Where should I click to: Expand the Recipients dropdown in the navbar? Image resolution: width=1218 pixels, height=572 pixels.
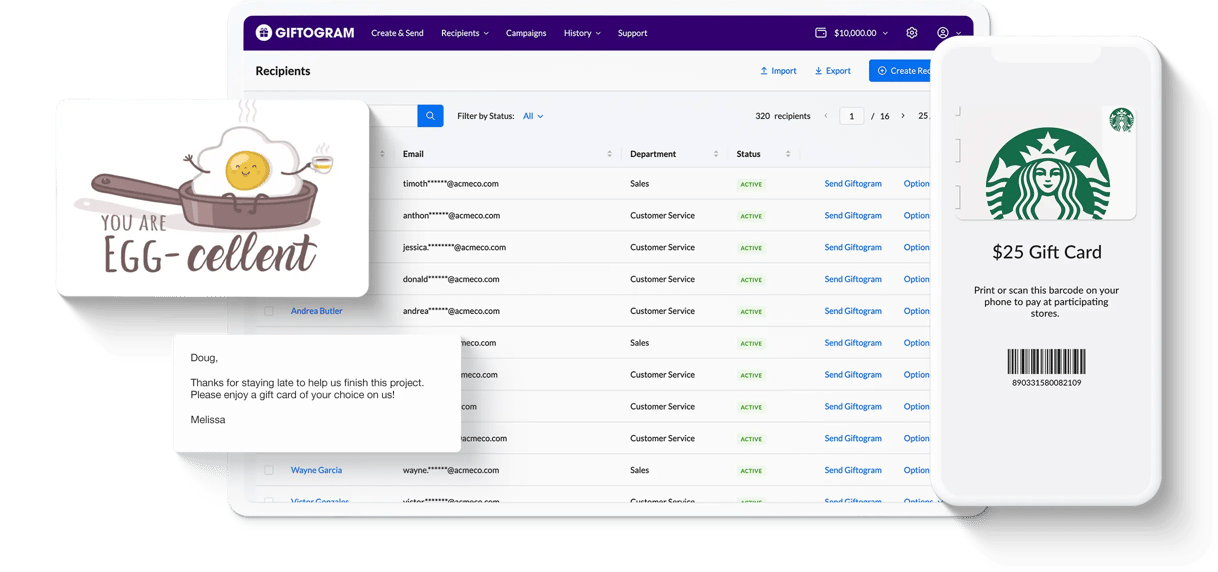(x=465, y=33)
